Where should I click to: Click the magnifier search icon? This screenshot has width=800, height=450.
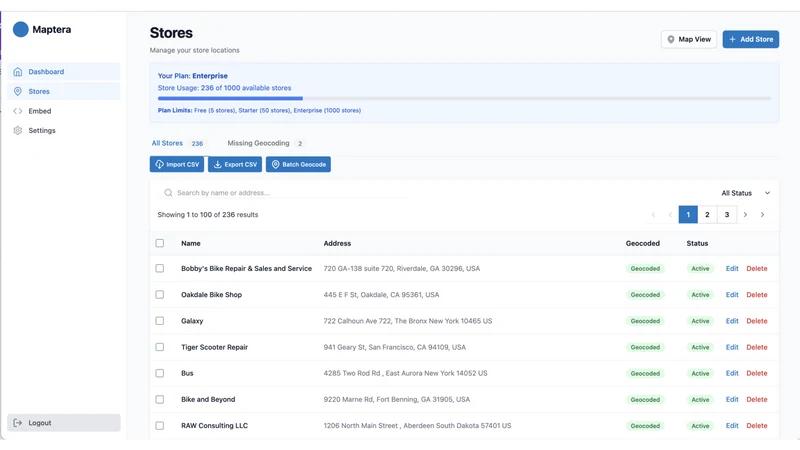click(168, 193)
